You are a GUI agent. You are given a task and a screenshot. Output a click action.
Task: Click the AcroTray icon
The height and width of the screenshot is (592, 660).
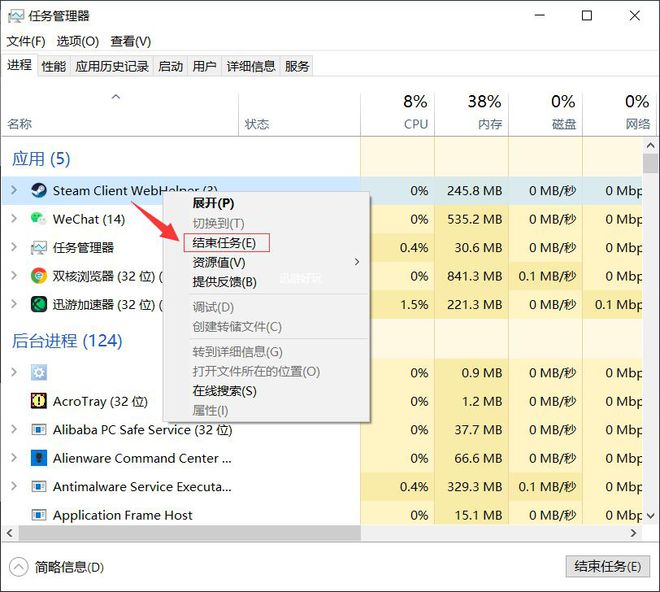point(39,401)
